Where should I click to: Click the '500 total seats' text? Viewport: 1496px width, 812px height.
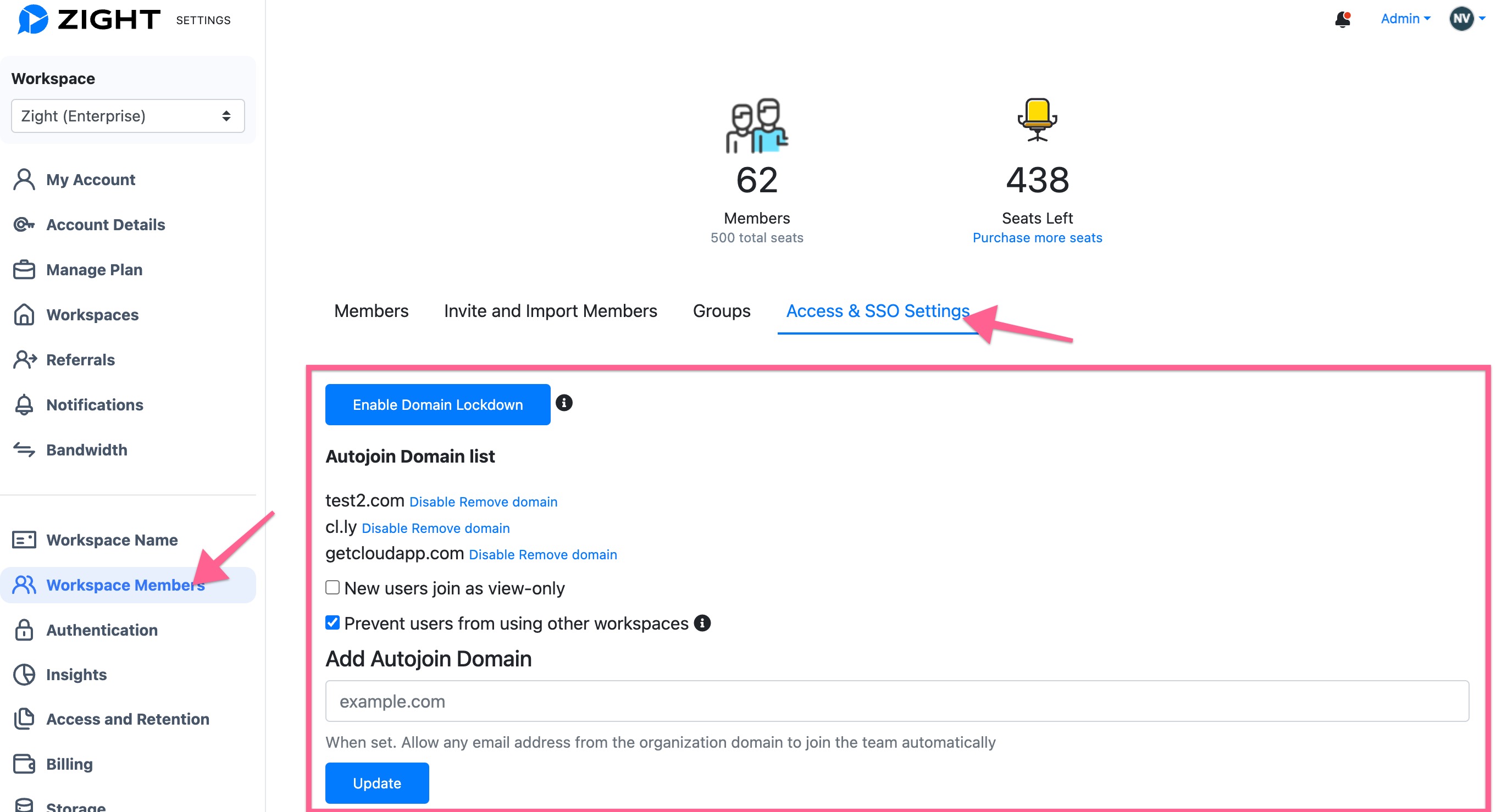coord(757,237)
